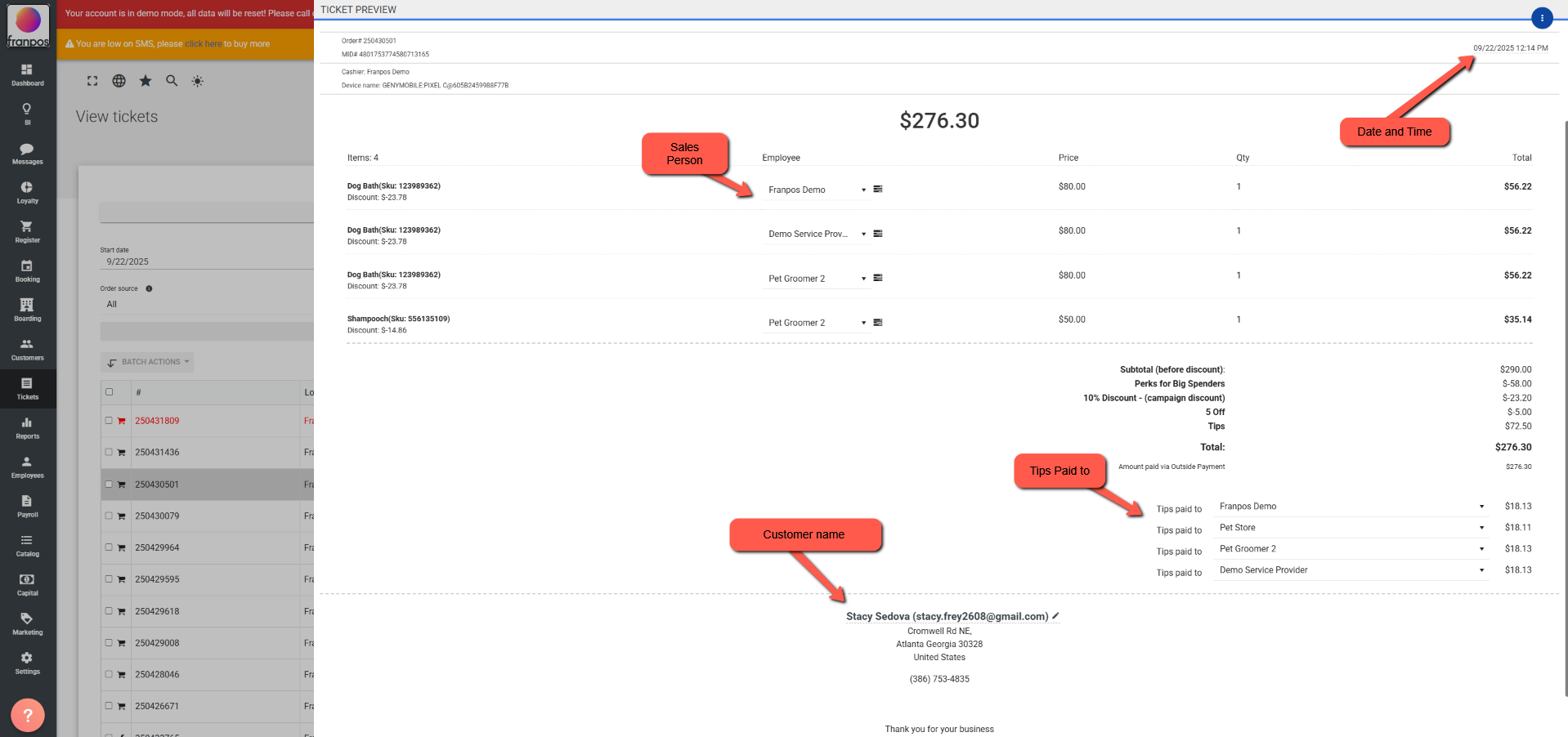The width and height of the screenshot is (1568, 737).
Task: Expand the Demo Service Prov employee dropdown
Action: pos(863,234)
